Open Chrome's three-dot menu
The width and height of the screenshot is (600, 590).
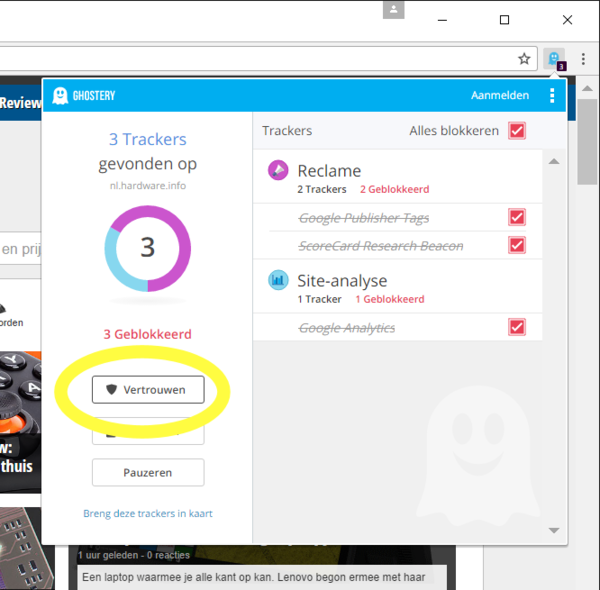click(583, 59)
